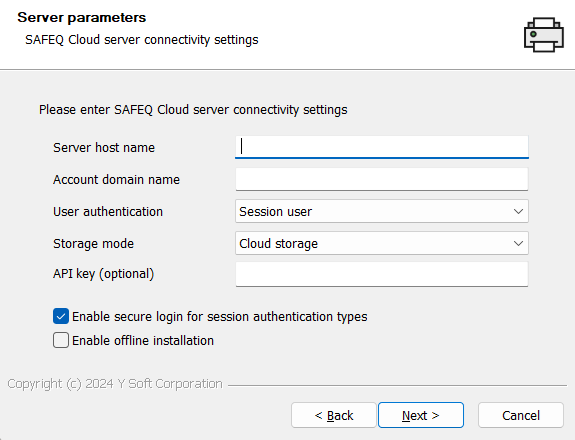Select the API key (optional) text box
Image resolution: width=575 pixels, height=440 pixels.
tap(382, 274)
